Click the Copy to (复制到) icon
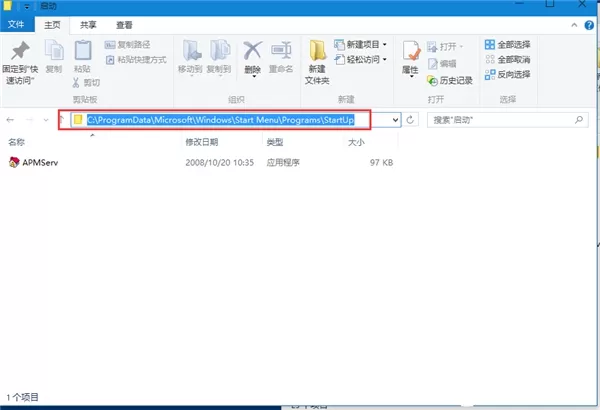 coord(220,51)
